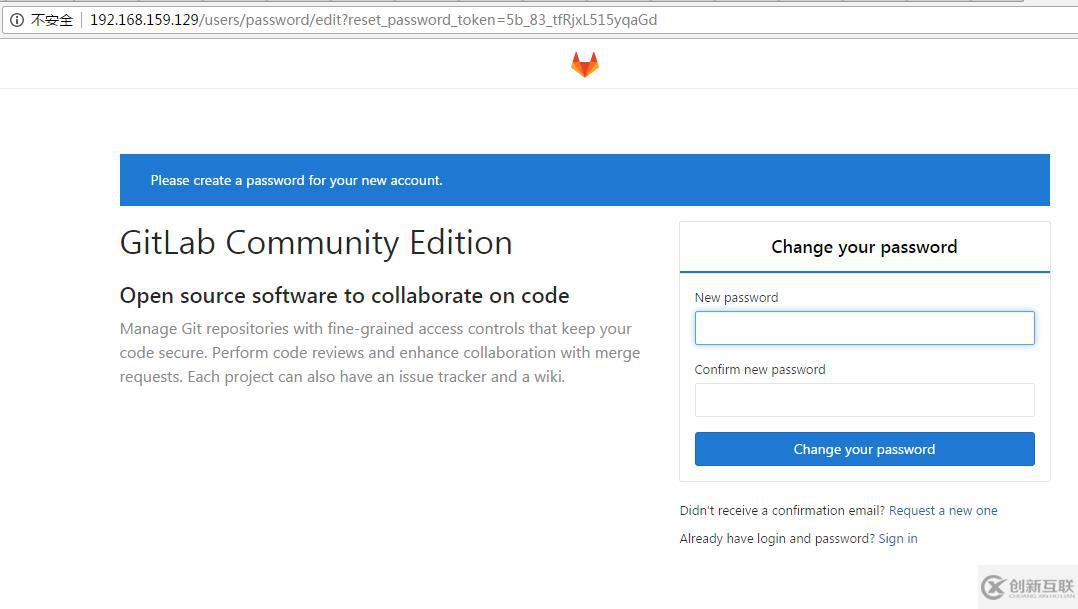Follow the Request a new one link

[943, 511]
